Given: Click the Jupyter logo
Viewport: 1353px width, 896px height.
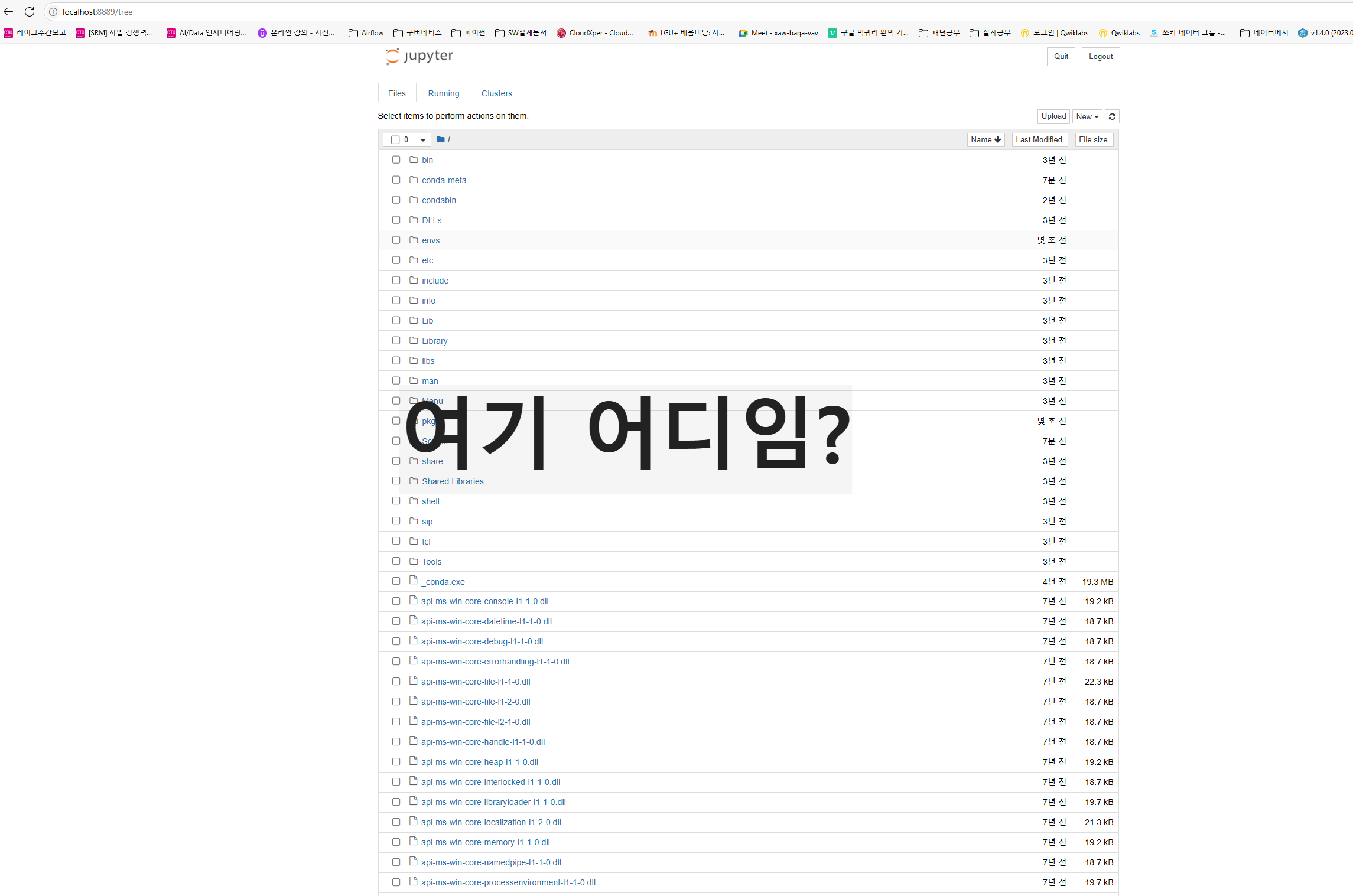Looking at the screenshot, I should click(x=419, y=56).
